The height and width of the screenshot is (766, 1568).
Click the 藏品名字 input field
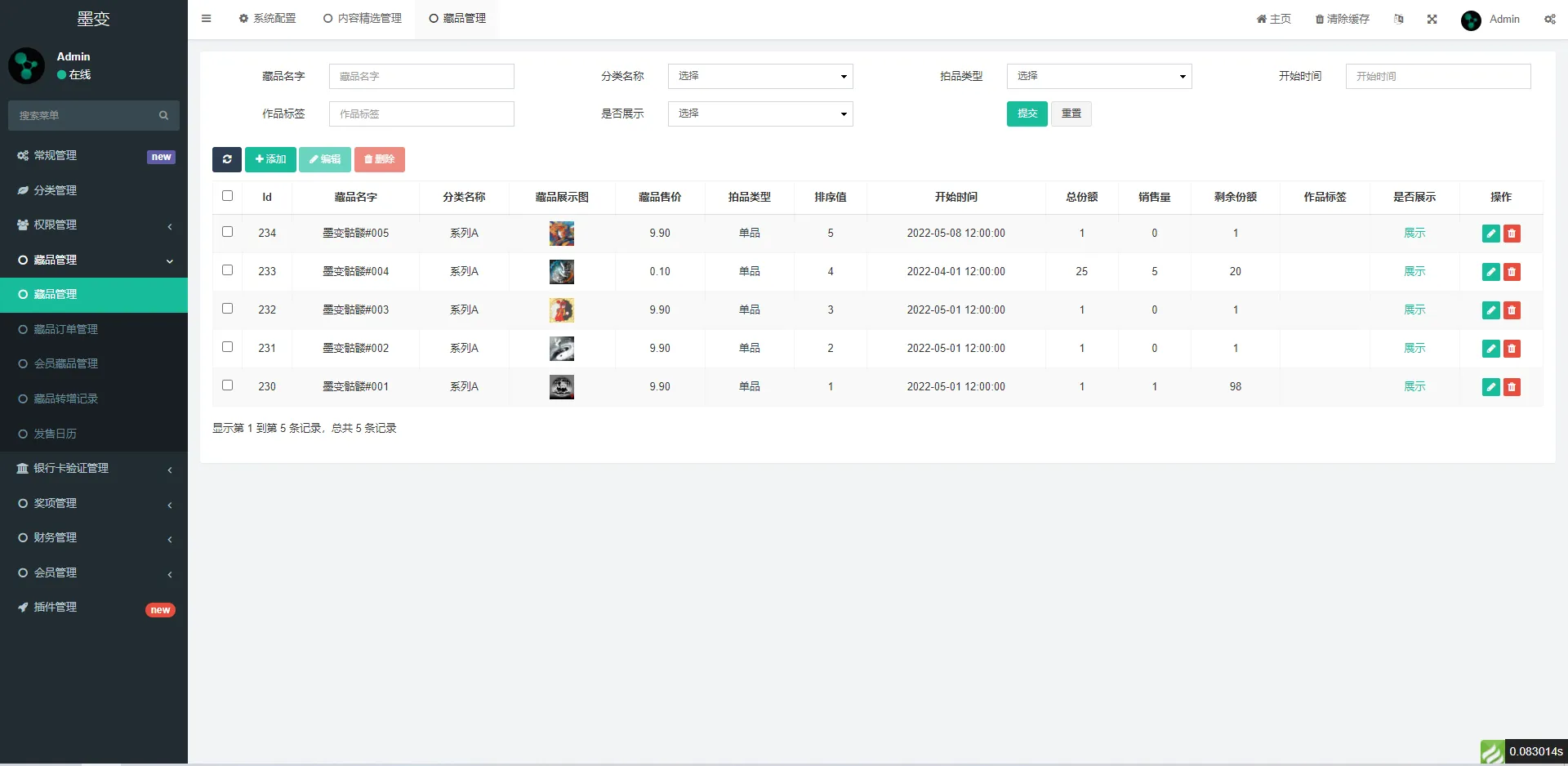click(x=421, y=76)
